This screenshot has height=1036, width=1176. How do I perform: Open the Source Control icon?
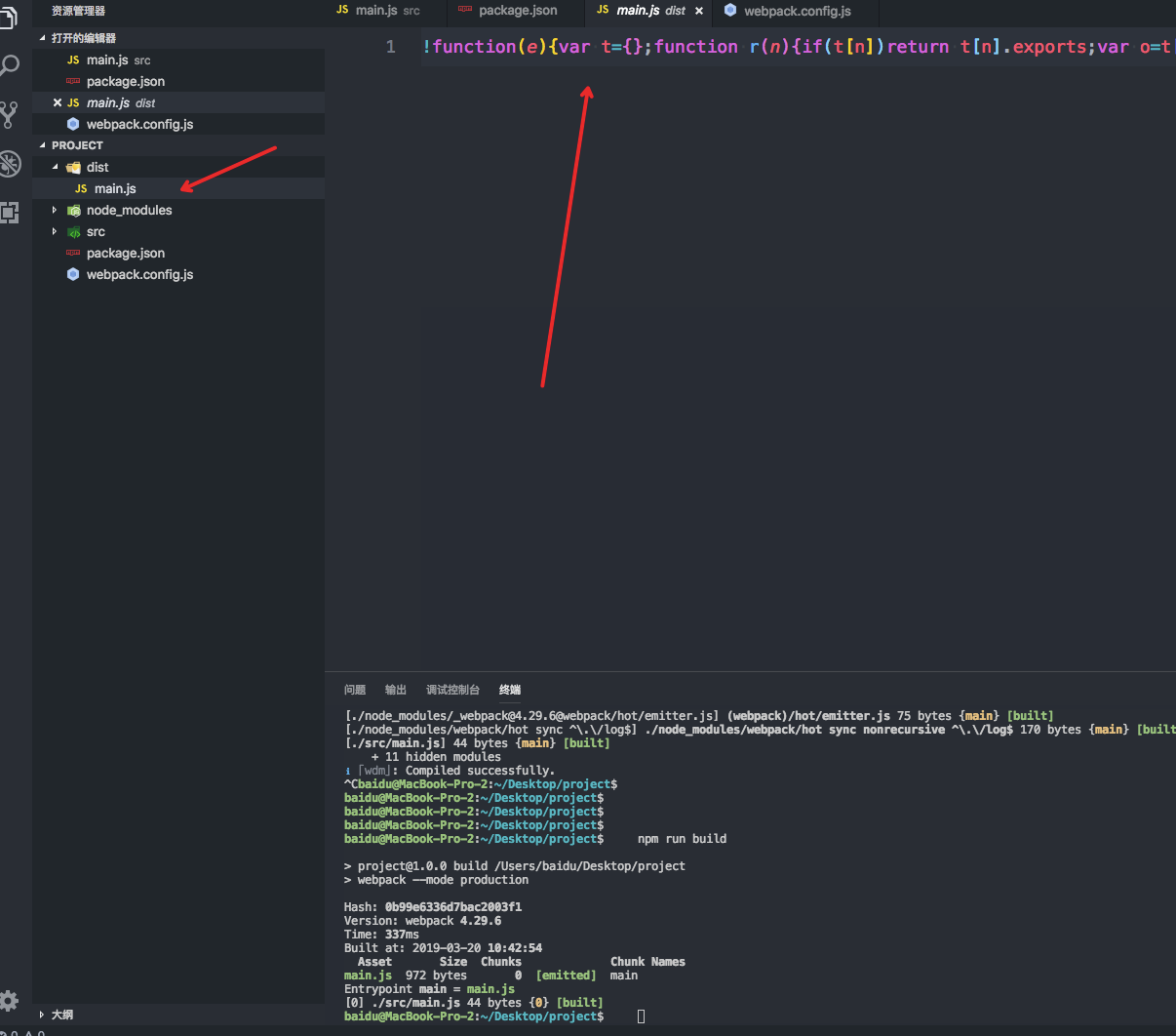tap(9, 115)
